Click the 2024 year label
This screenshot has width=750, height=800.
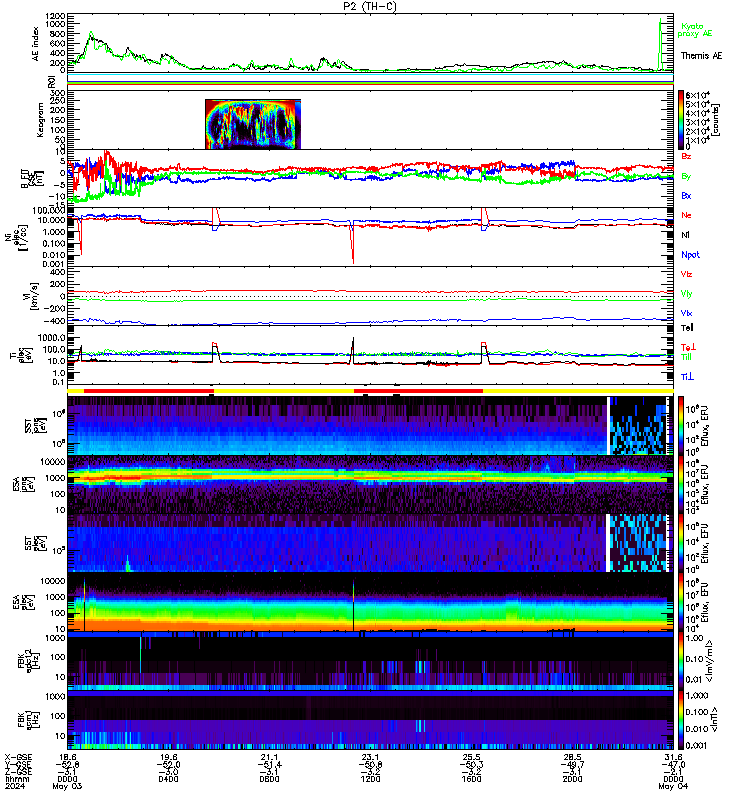coord(14,786)
